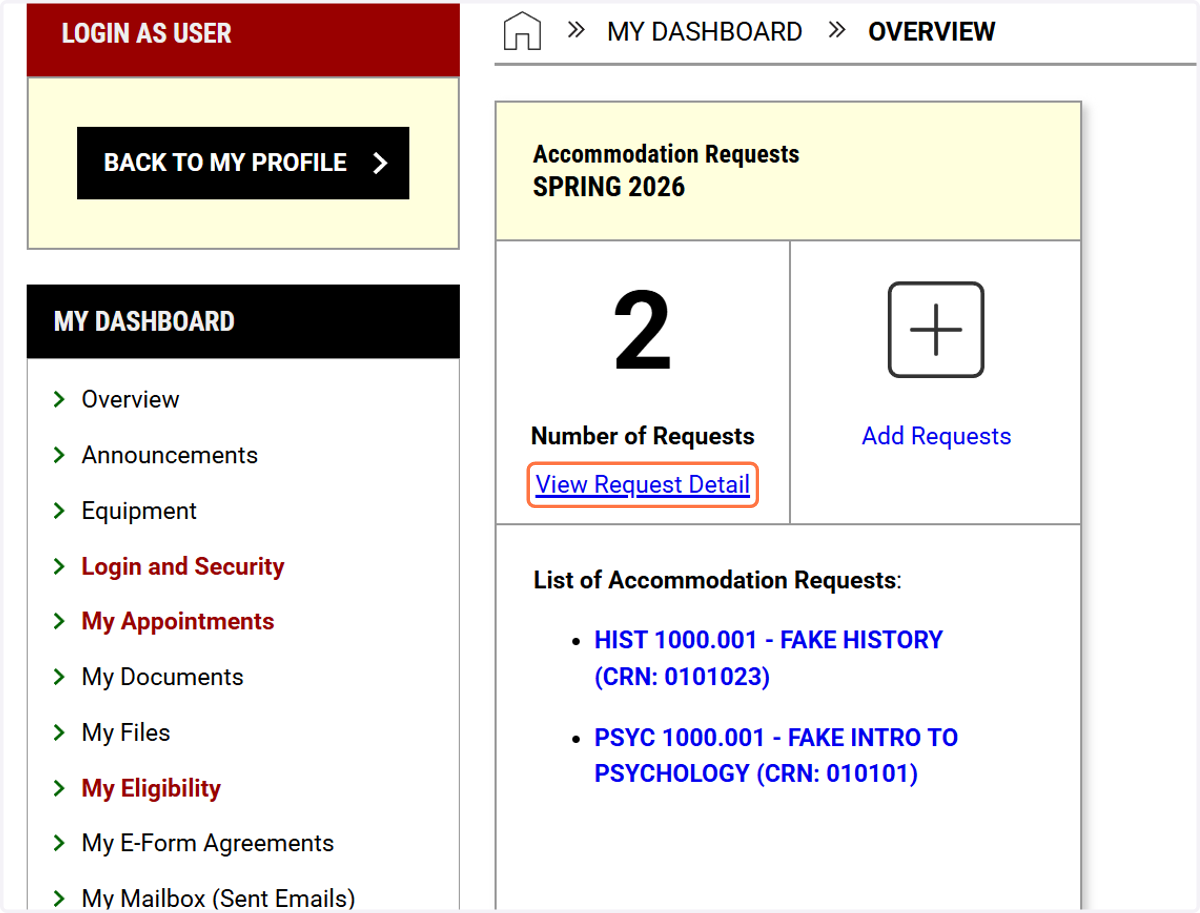The image size is (1200, 913).
Task: Click the plus icon above Add Requests
Action: tap(936, 330)
